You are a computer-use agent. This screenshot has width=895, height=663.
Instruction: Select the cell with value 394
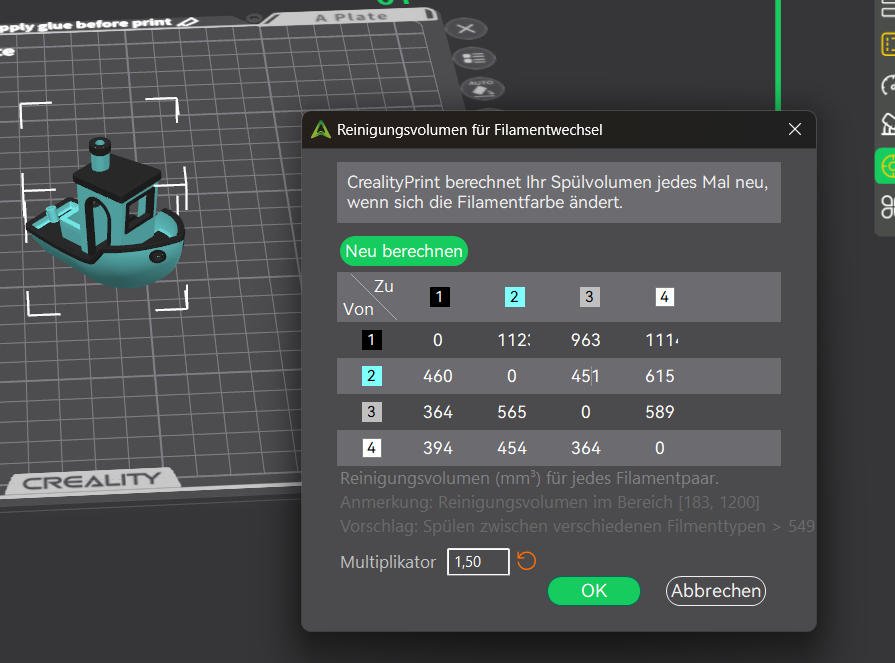(x=438, y=448)
